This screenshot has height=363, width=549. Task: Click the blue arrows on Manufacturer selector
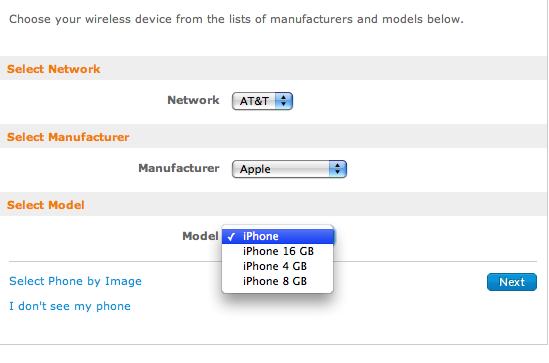tap(338, 169)
